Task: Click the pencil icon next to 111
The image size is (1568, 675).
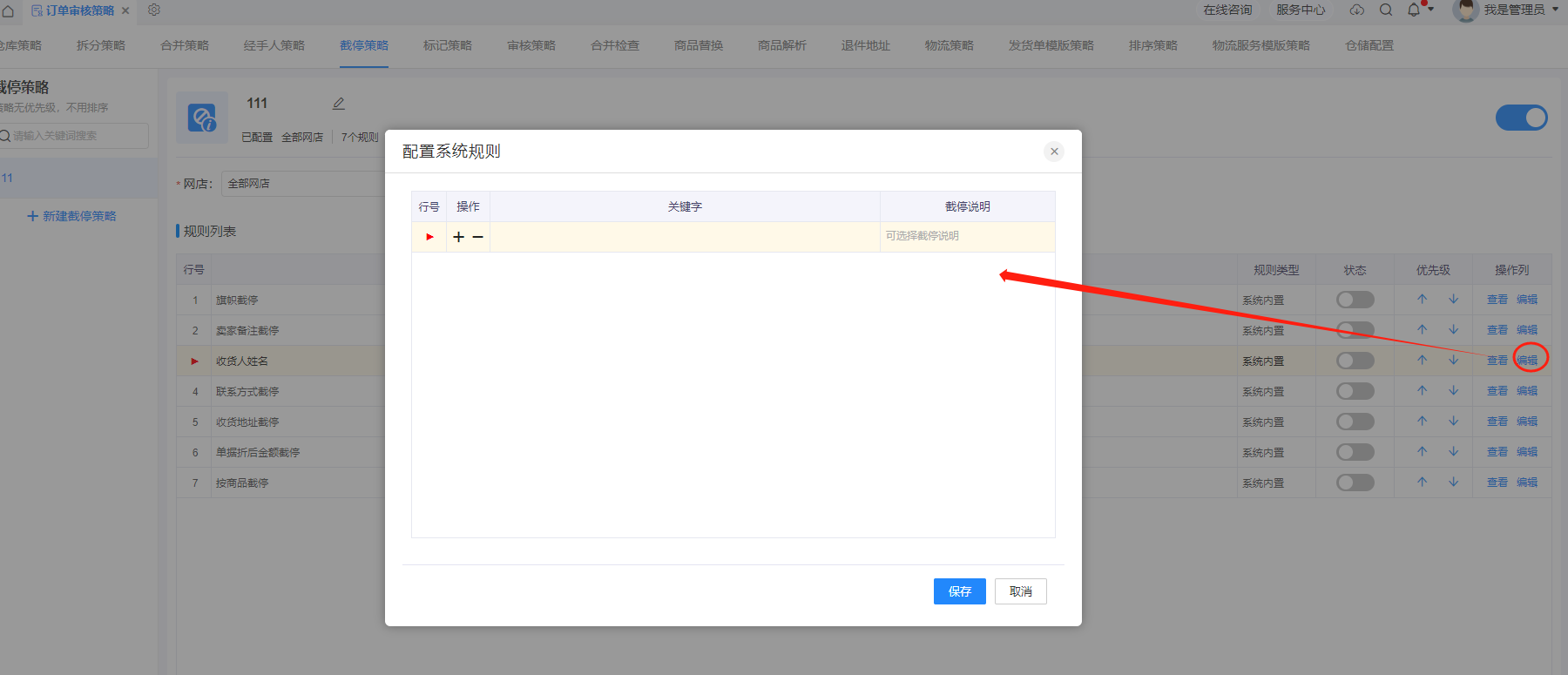Action: coord(339,104)
